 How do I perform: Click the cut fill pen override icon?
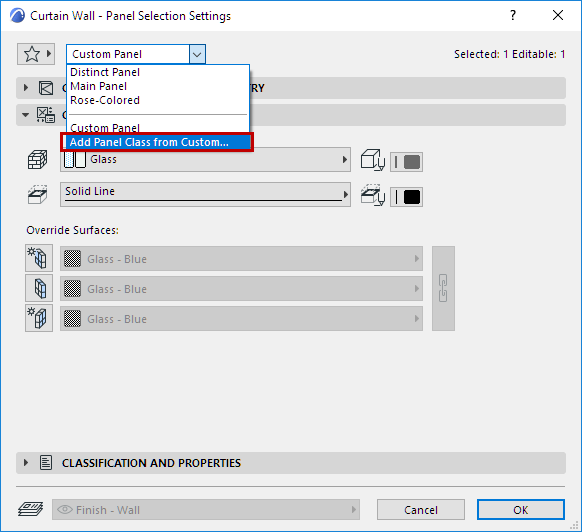(x=373, y=160)
